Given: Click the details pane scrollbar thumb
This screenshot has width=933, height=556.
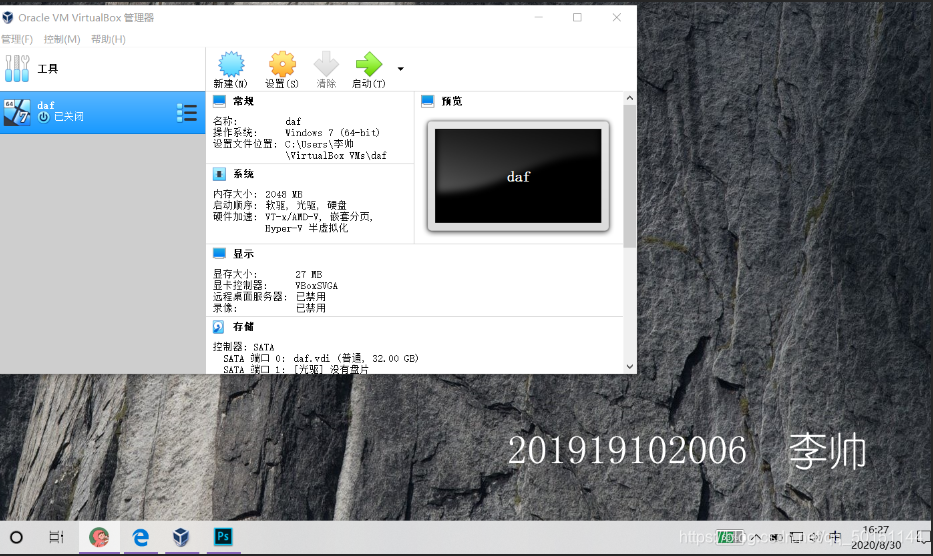Looking at the screenshot, I should [x=630, y=176].
